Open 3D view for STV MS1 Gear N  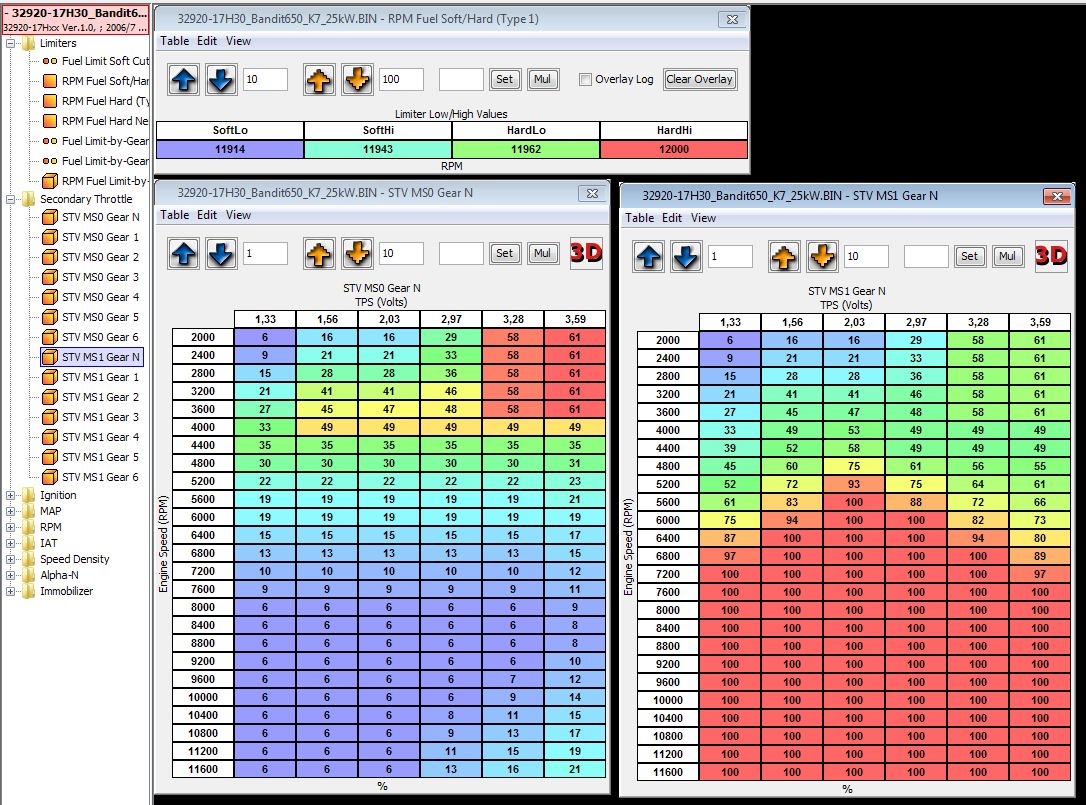[x=1051, y=256]
